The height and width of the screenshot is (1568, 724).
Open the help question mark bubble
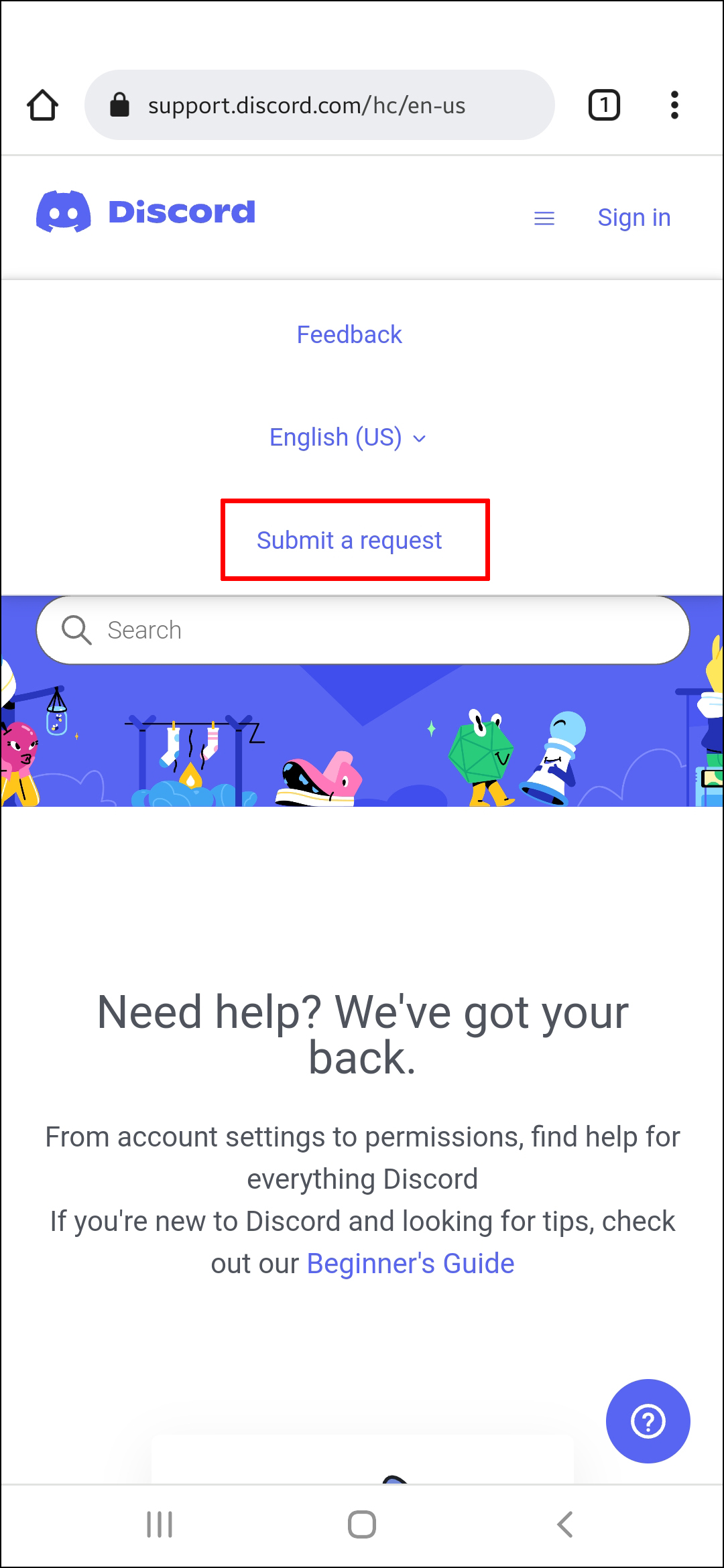click(648, 1421)
